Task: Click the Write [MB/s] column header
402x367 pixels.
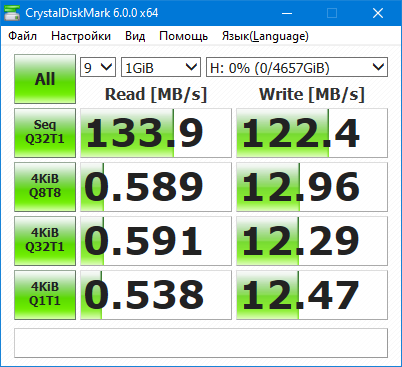Action: point(312,95)
